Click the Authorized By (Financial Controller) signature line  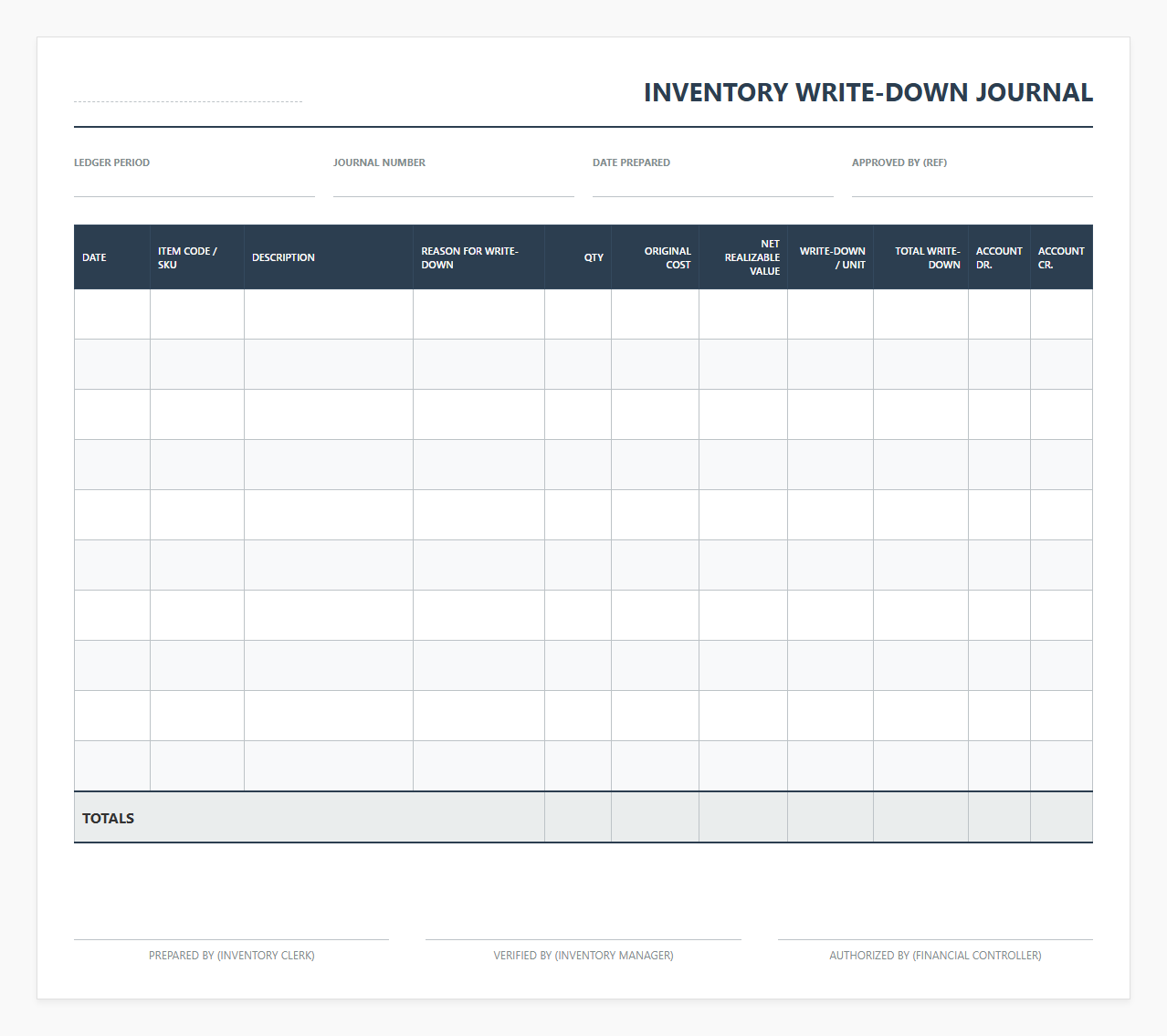(x=935, y=939)
